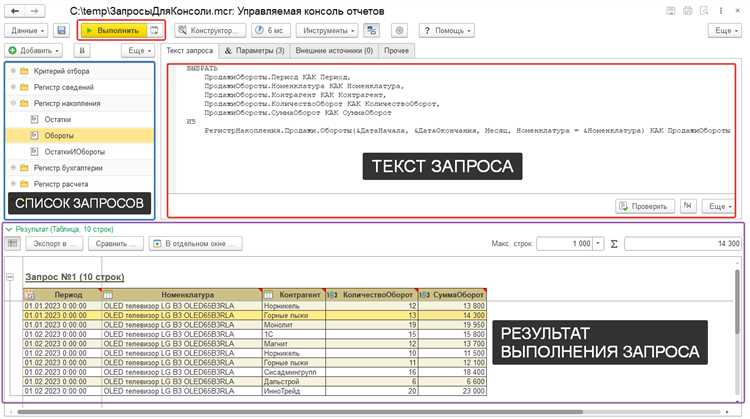Screen dimensions: 750x419
Task: Click the 23 000 amount cell
Action: pos(452,391)
